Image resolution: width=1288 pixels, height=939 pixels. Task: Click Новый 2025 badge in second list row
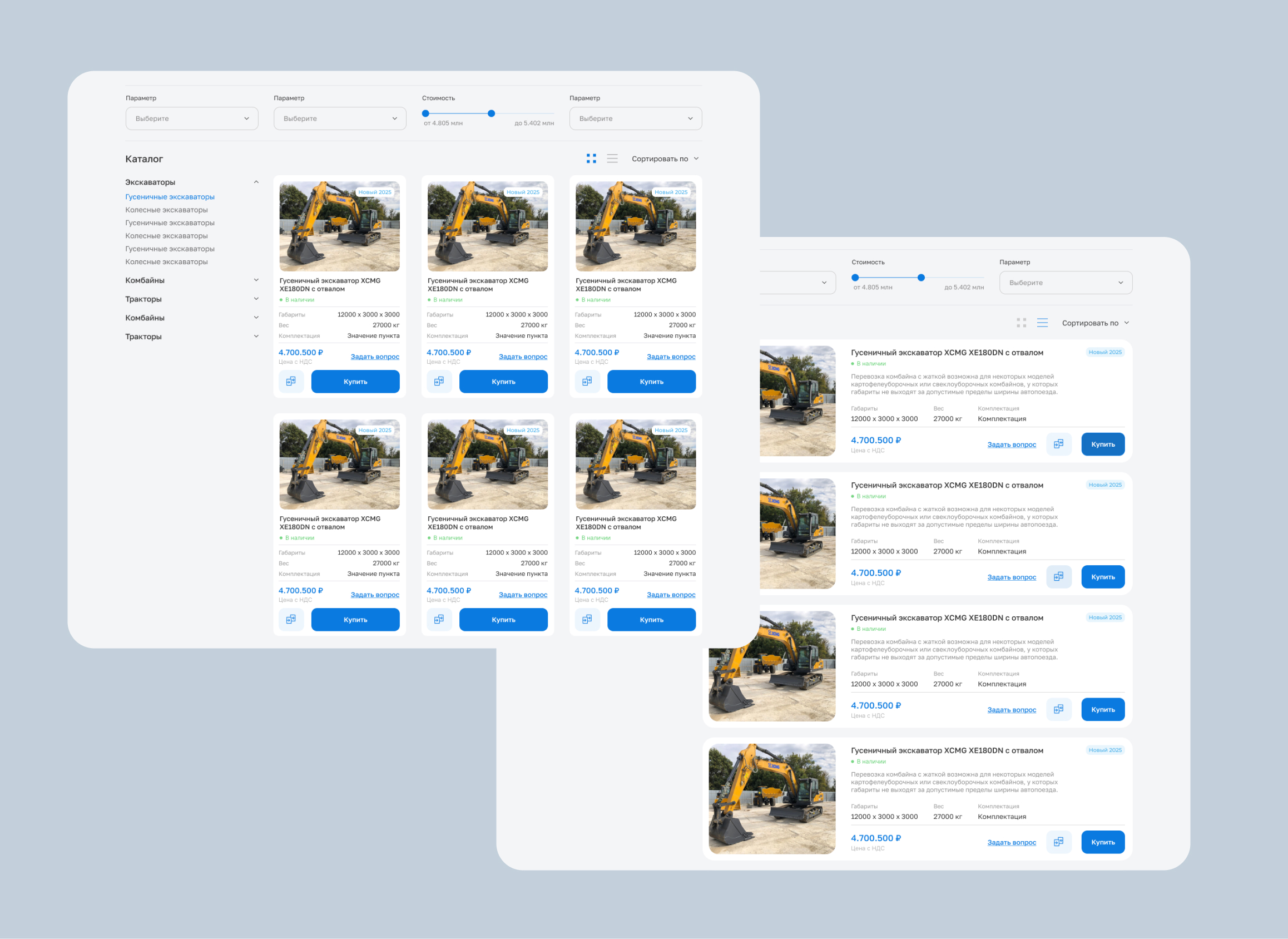tap(1105, 485)
